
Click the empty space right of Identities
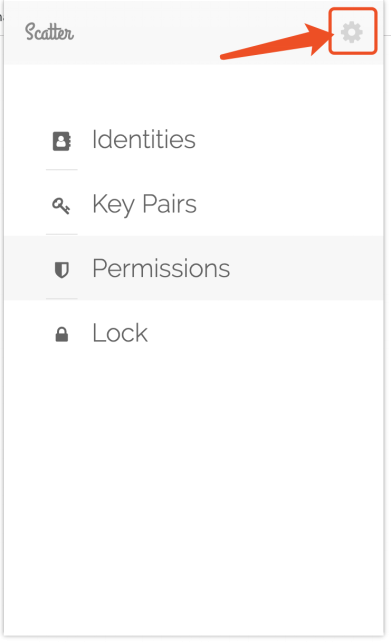[x=289, y=139]
